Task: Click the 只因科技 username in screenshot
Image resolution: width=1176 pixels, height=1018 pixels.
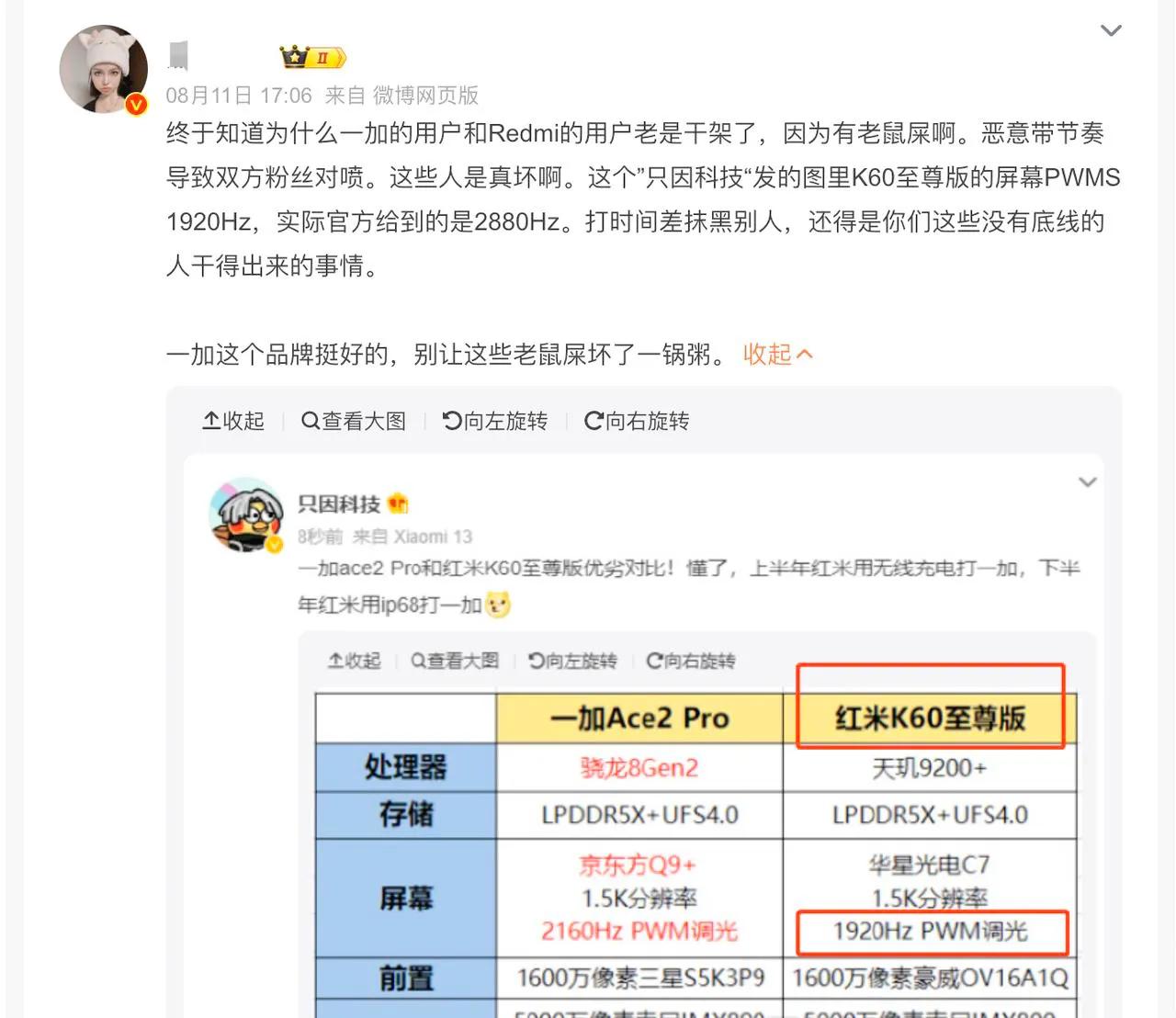Action: (x=339, y=503)
